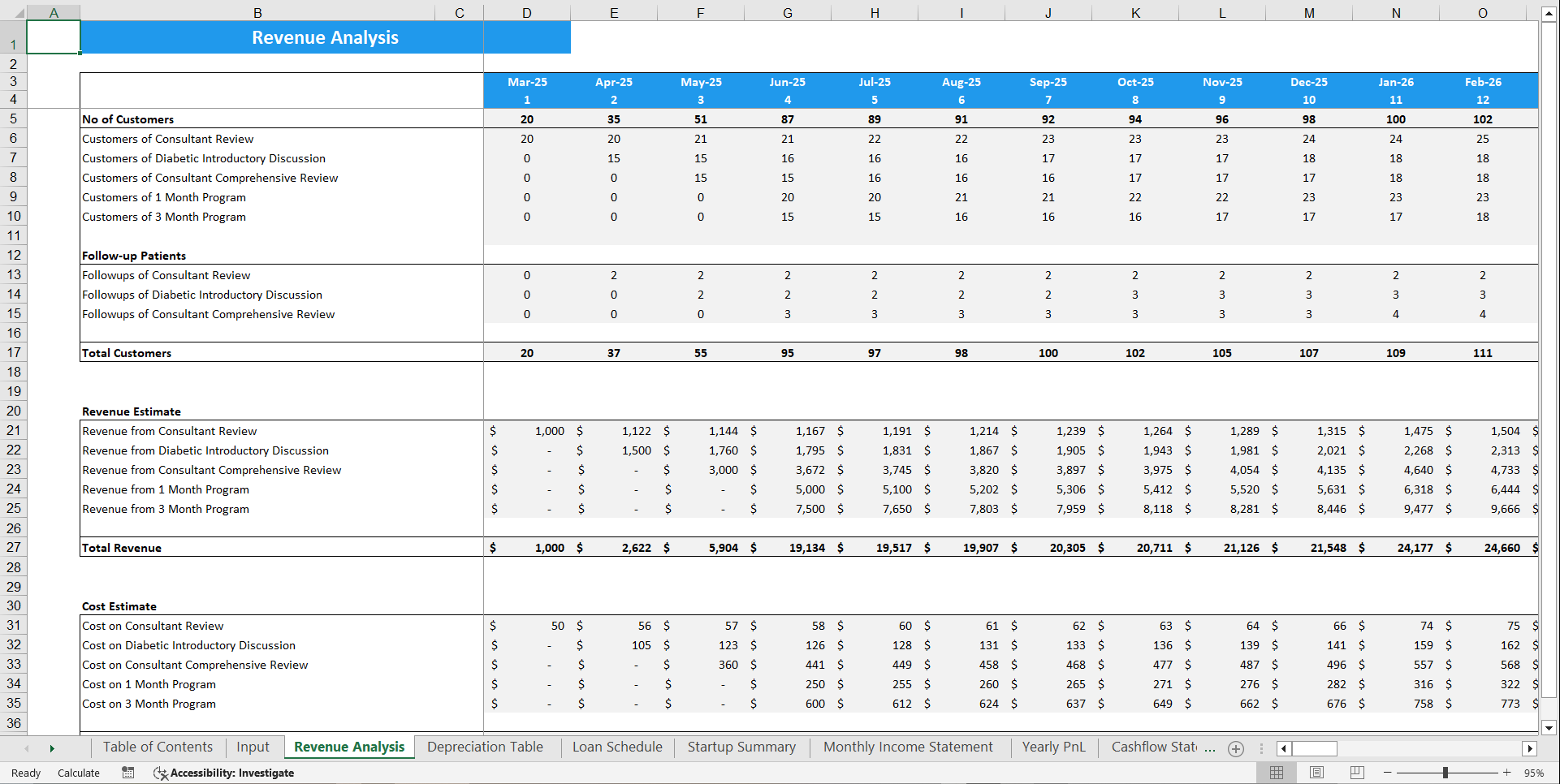Open the Depreciation Table sheet
This screenshot has height=784, width=1560.
click(485, 747)
